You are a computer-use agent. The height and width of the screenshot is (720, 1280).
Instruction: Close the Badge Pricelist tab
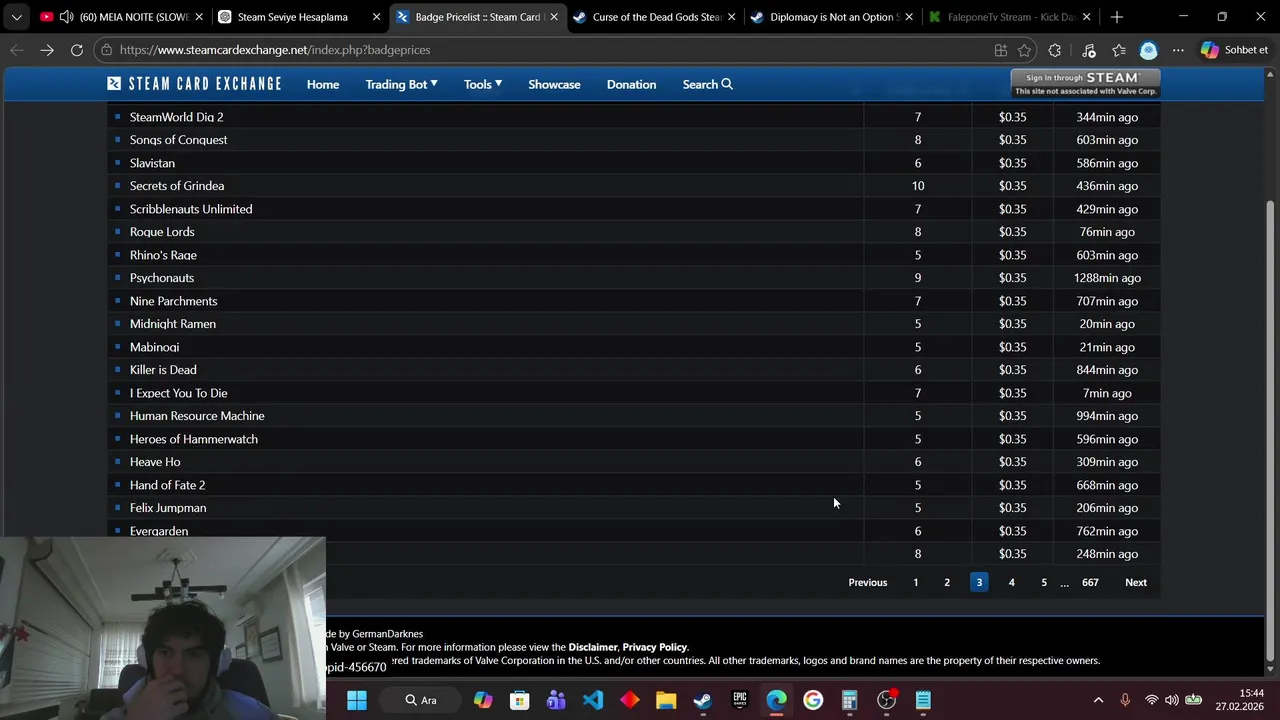tap(554, 17)
